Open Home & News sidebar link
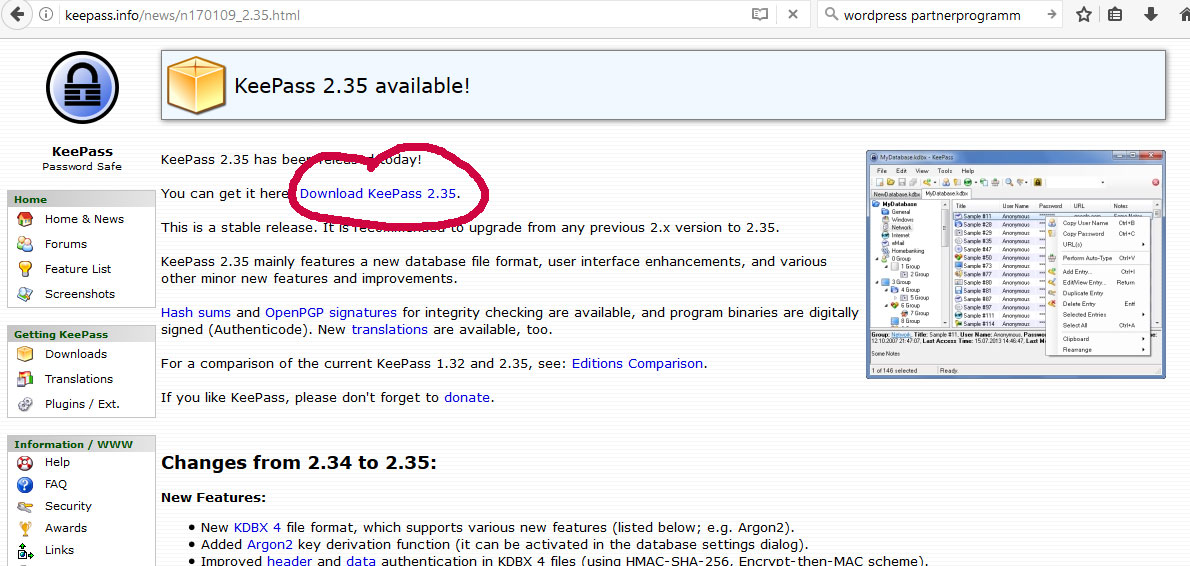This screenshot has width=1190, height=566. (x=84, y=219)
